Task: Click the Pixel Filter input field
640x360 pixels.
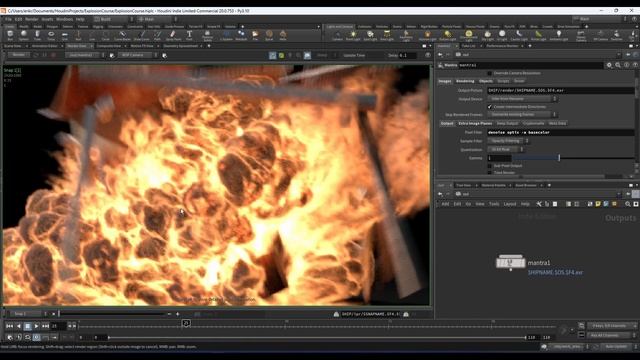Action: (560, 132)
